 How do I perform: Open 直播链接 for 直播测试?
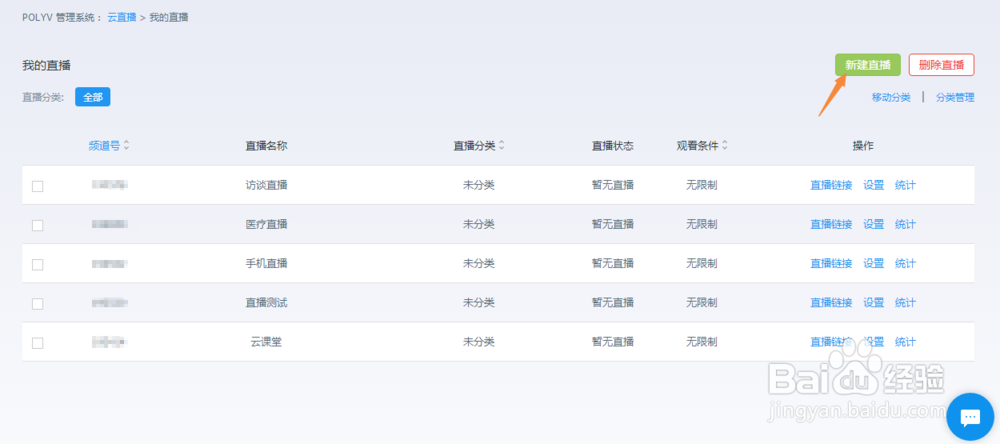point(831,302)
